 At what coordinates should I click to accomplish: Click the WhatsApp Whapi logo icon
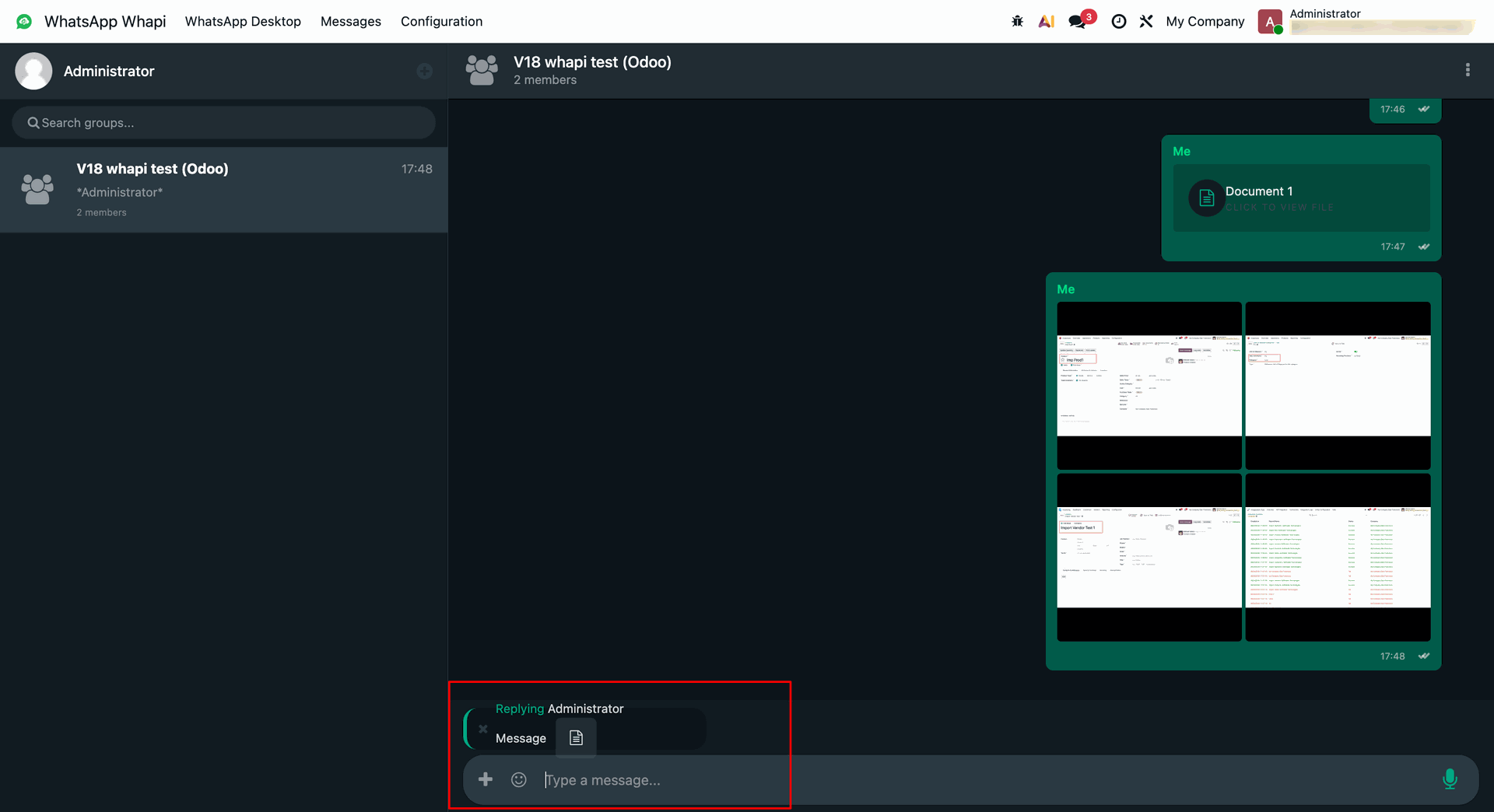click(x=24, y=22)
